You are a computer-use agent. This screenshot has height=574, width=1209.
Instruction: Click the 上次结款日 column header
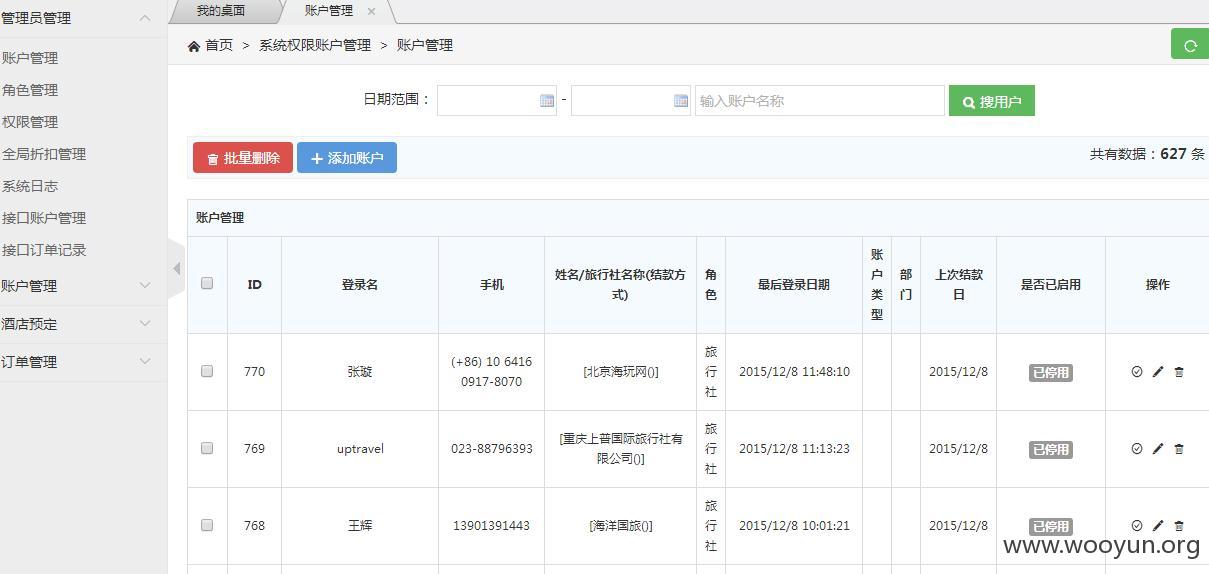tap(959, 284)
